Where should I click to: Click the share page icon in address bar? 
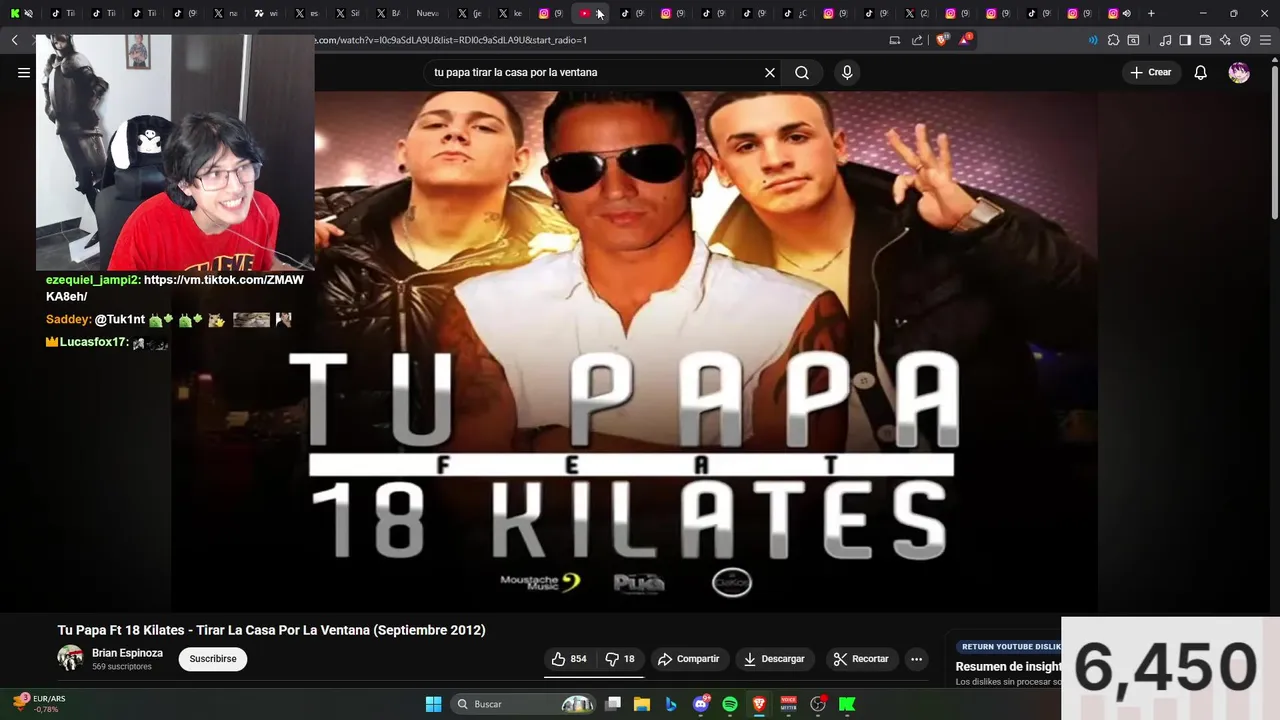(917, 40)
